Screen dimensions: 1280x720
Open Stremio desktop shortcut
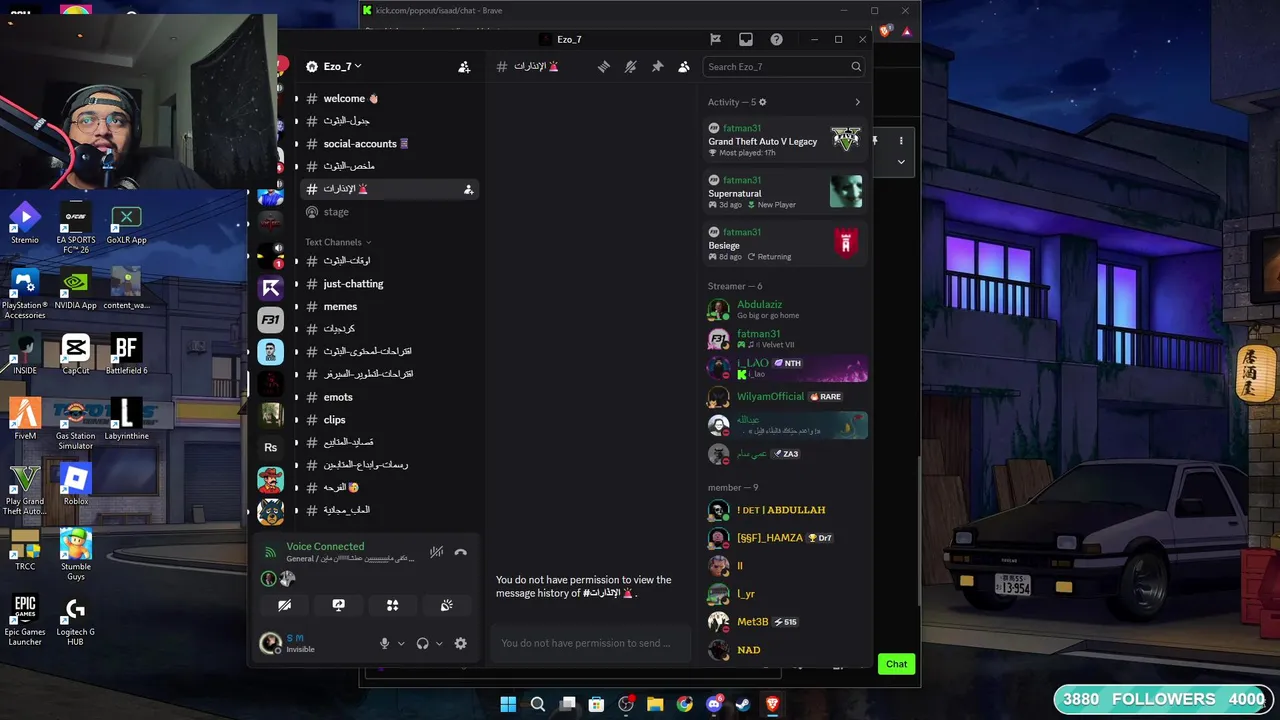25,223
